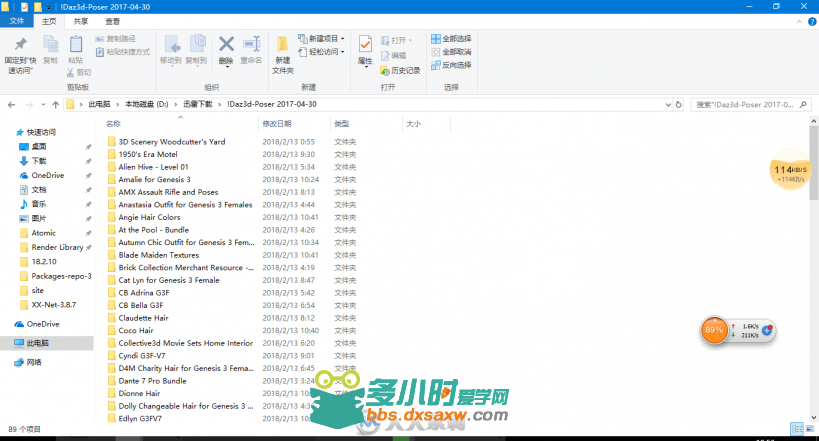Screen dimensions: 819x441
Task: Open the Properties checkmark icon
Action: tap(365, 44)
